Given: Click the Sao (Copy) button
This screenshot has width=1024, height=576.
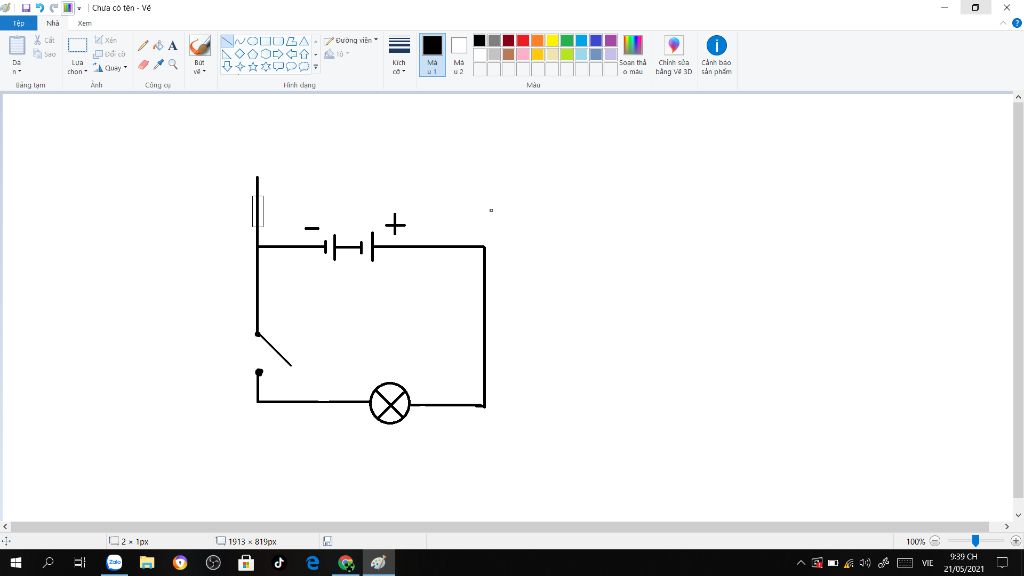Looking at the screenshot, I should [44, 54].
